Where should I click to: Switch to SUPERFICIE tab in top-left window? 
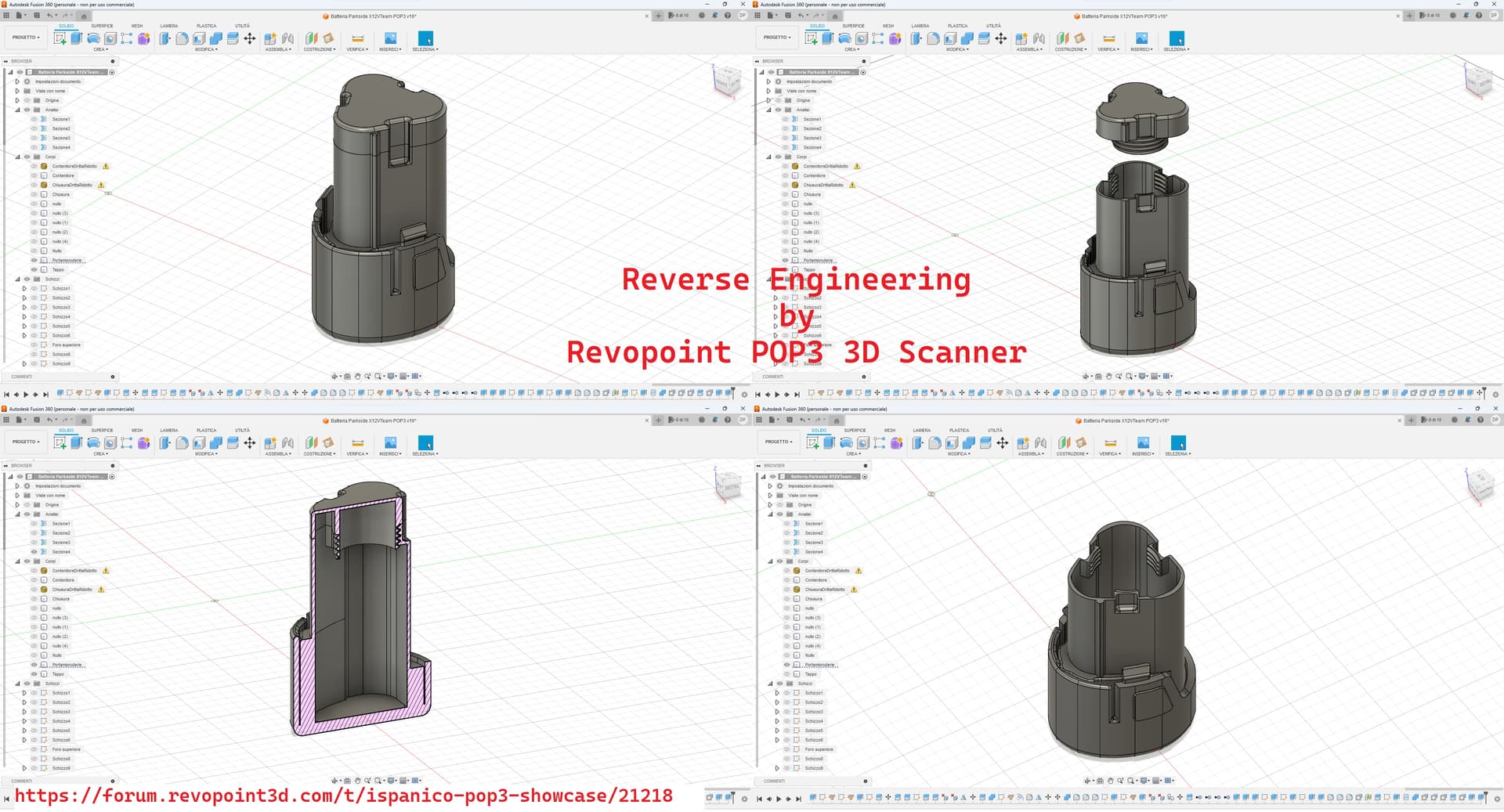[x=102, y=26]
